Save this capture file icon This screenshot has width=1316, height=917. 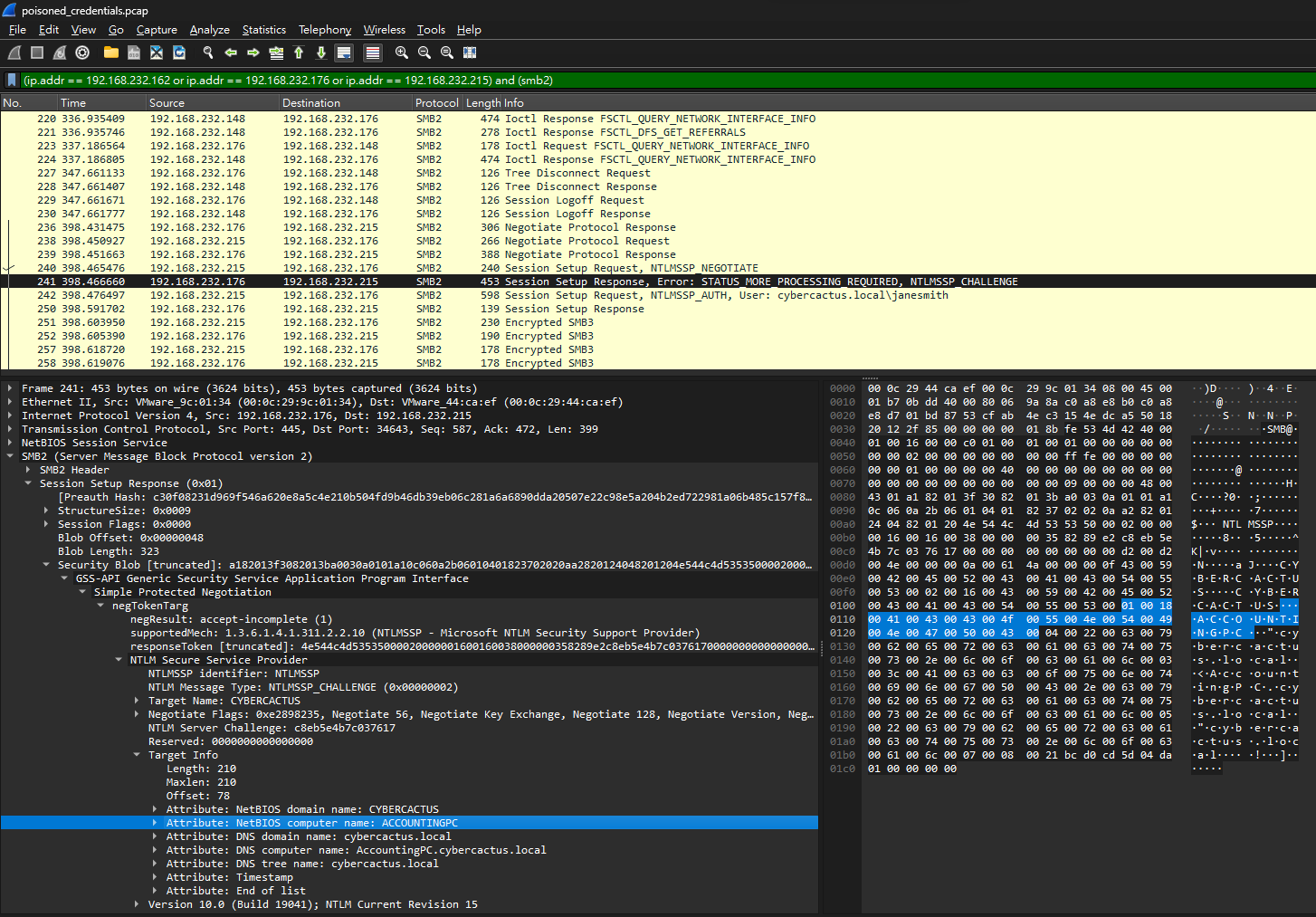(134, 53)
